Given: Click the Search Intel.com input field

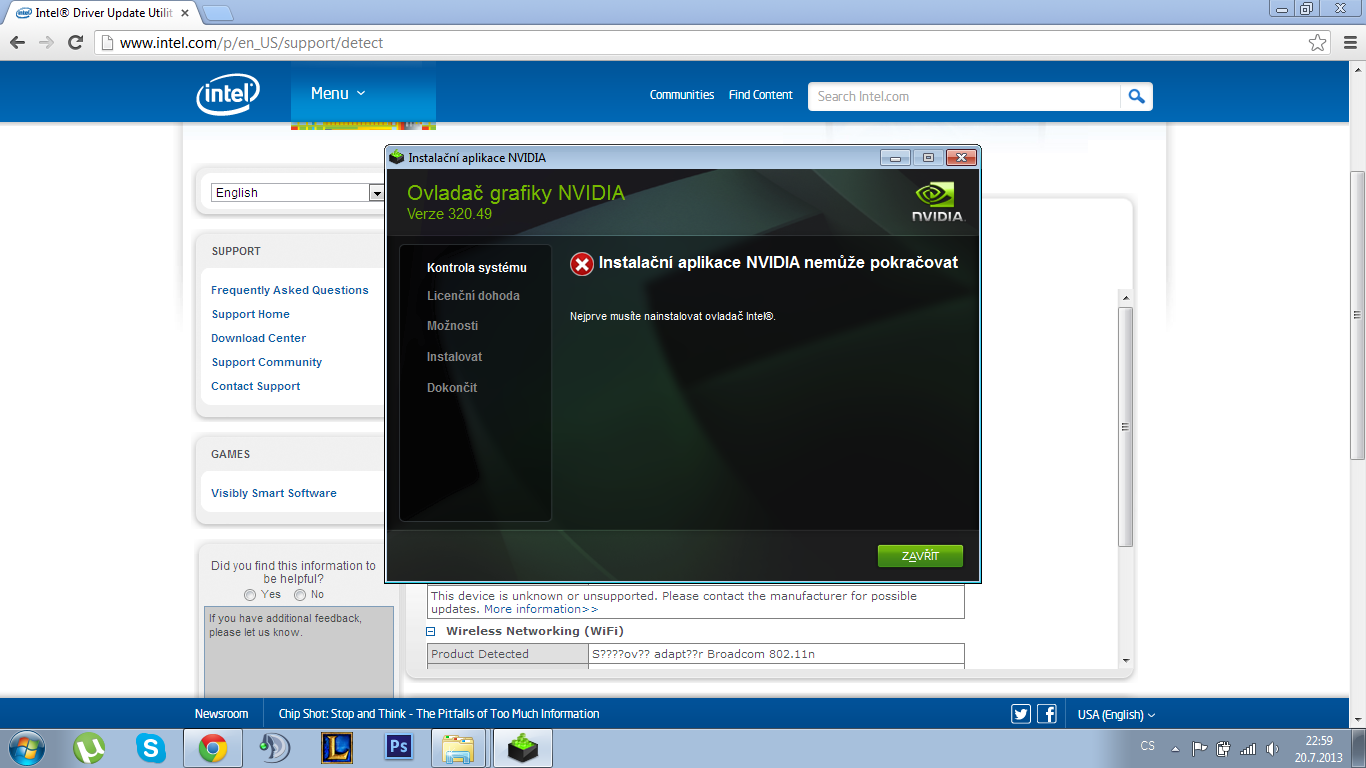Looking at the screenshot, I should [x=964, y=96].
